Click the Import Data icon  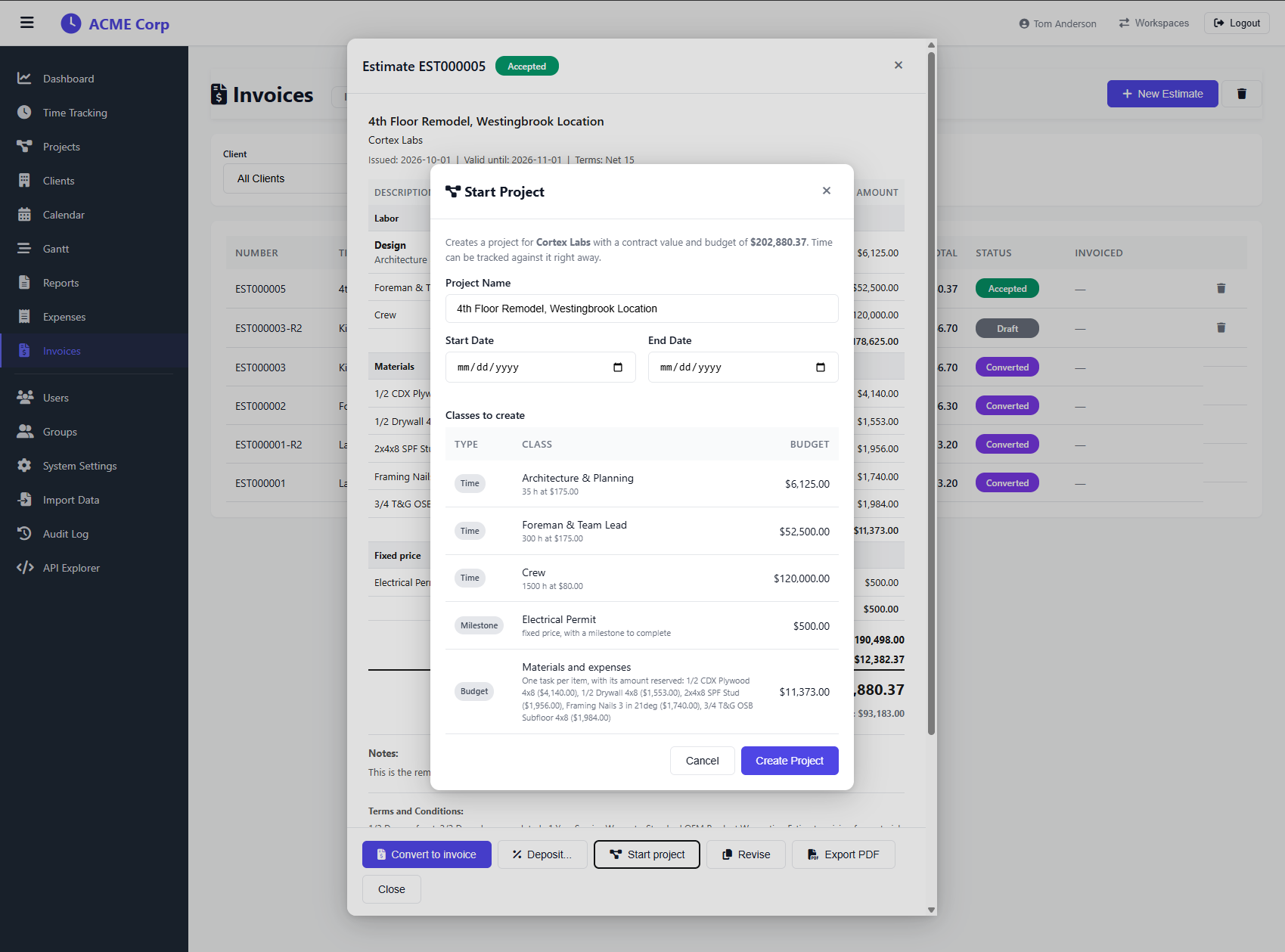[24, 500]
